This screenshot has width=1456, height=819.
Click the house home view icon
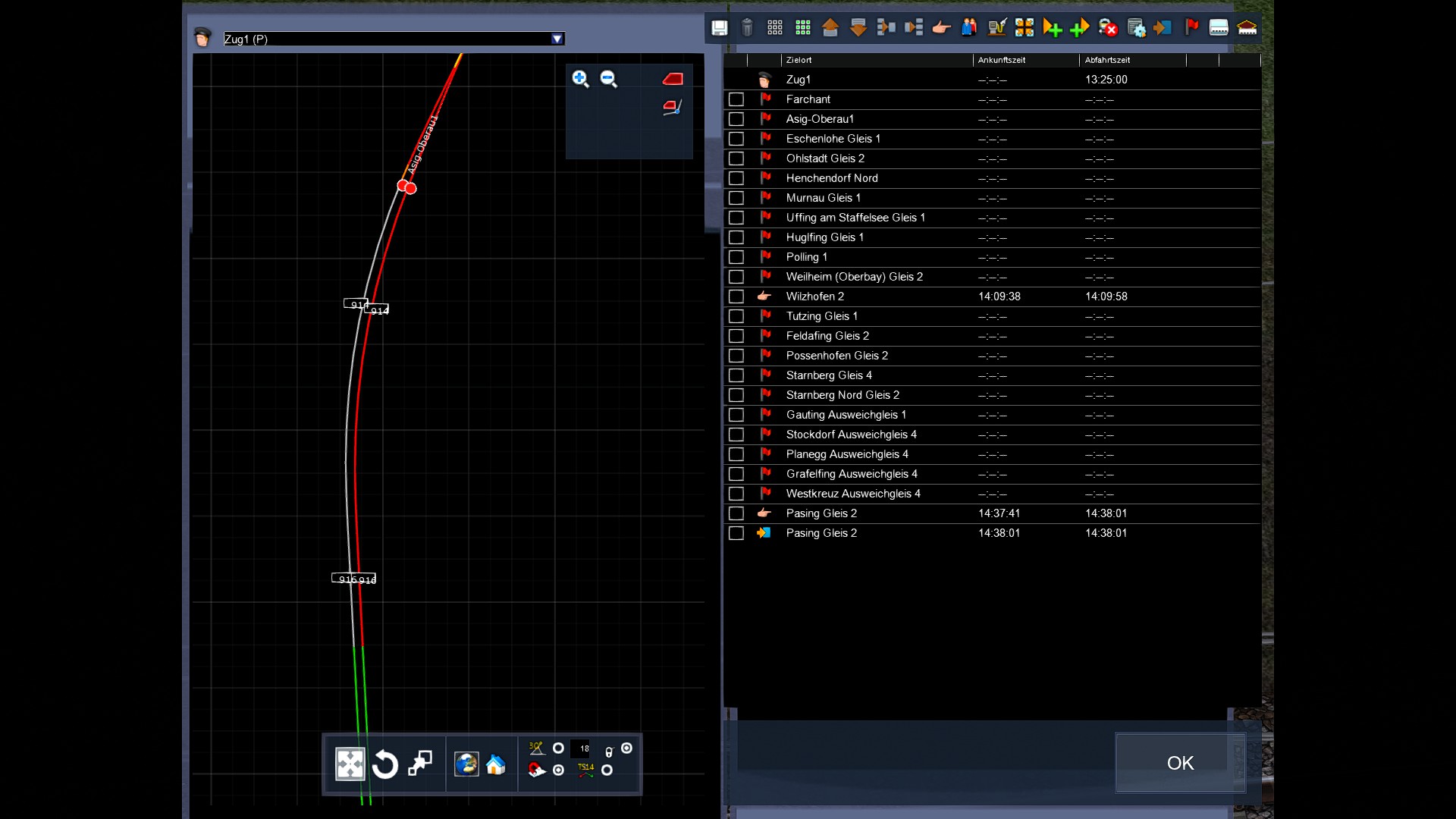point(496,764)
